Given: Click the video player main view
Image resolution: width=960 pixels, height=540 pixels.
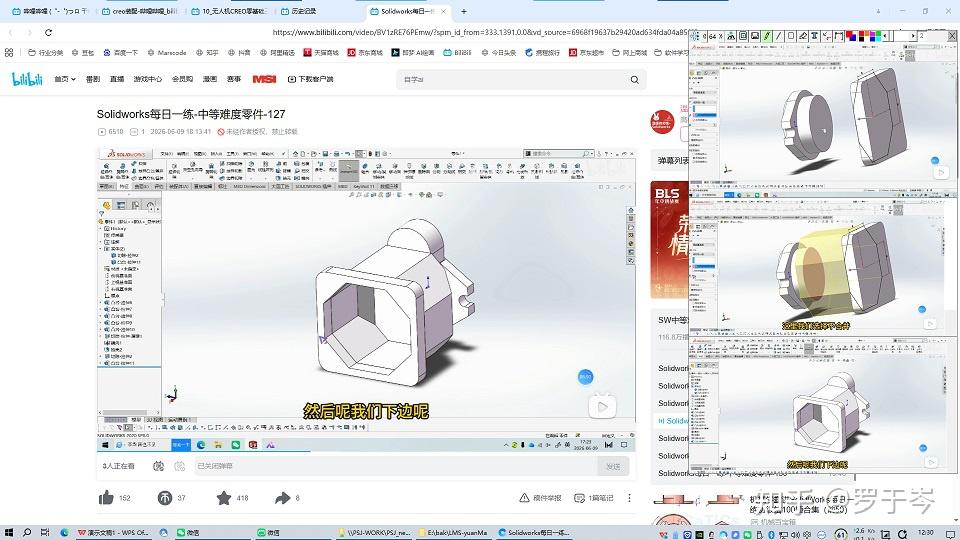Looking at the screenshot, I should click(366, 299).
